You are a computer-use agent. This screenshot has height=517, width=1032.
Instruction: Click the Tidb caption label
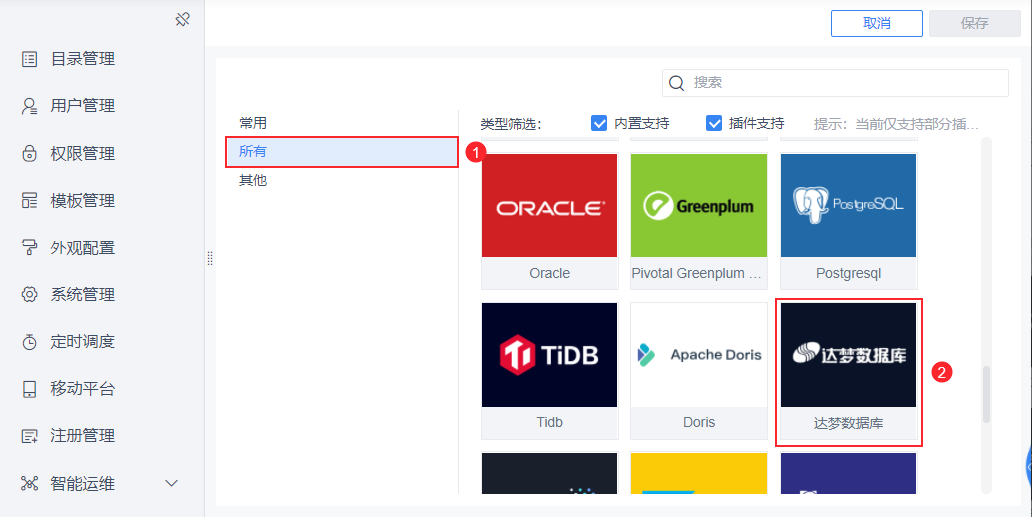pos(550,422)
